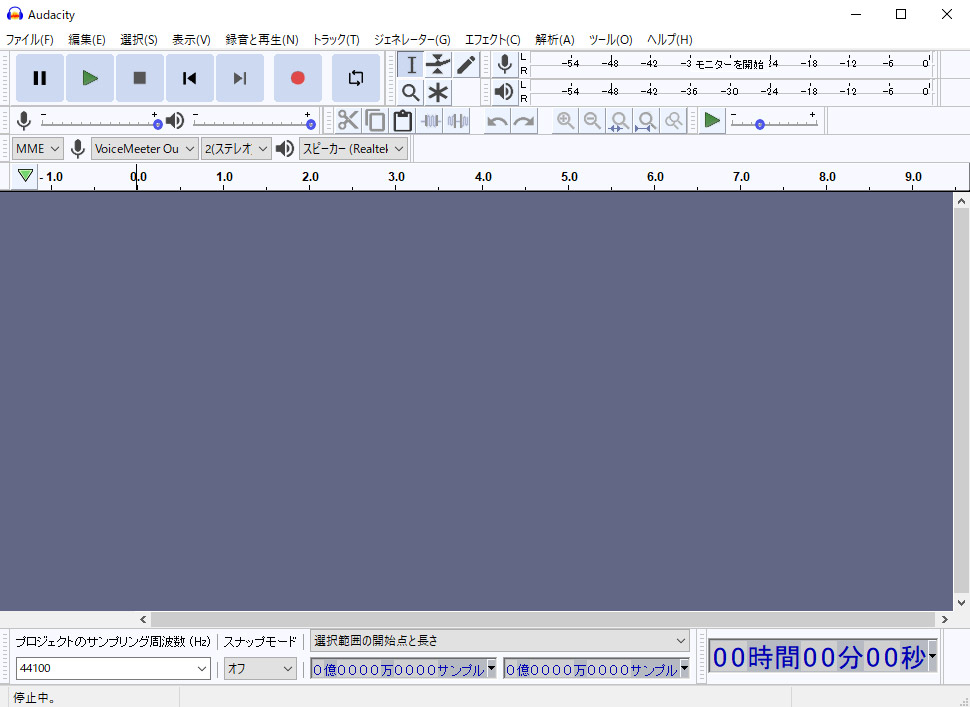Open the スナップモード オフ dropdown

pos(260,669)
